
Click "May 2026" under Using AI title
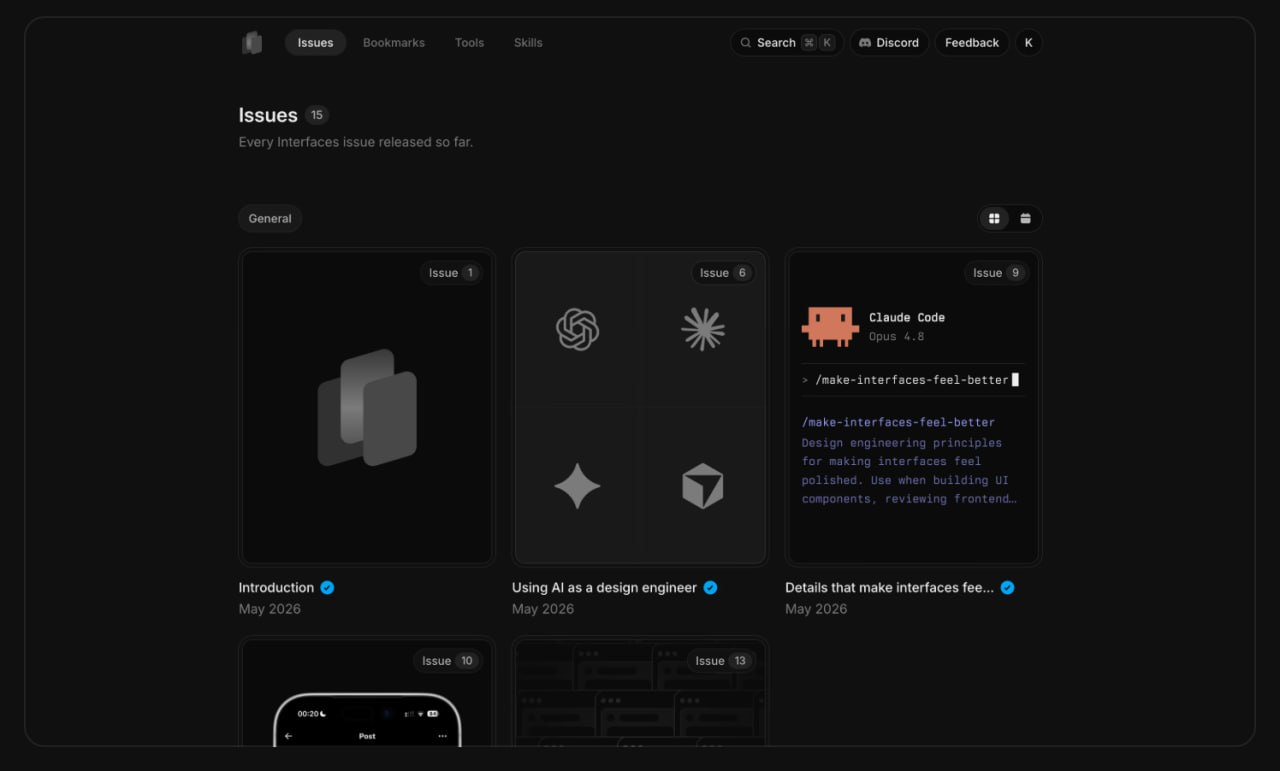[x=543, y=609]
